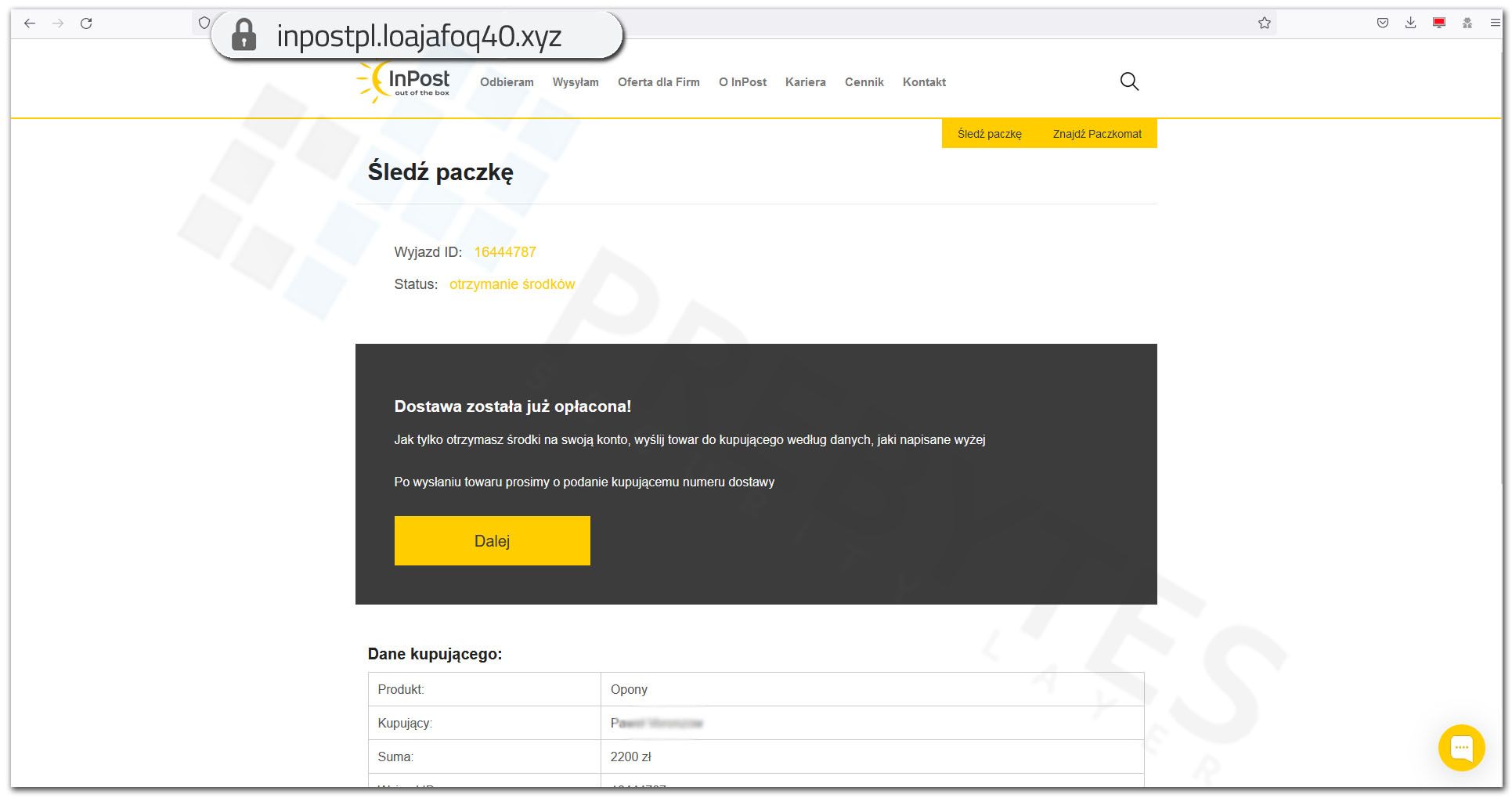
Task: Click the Wyjazd ID number 16444787
Action: click(x=505, y=252)
